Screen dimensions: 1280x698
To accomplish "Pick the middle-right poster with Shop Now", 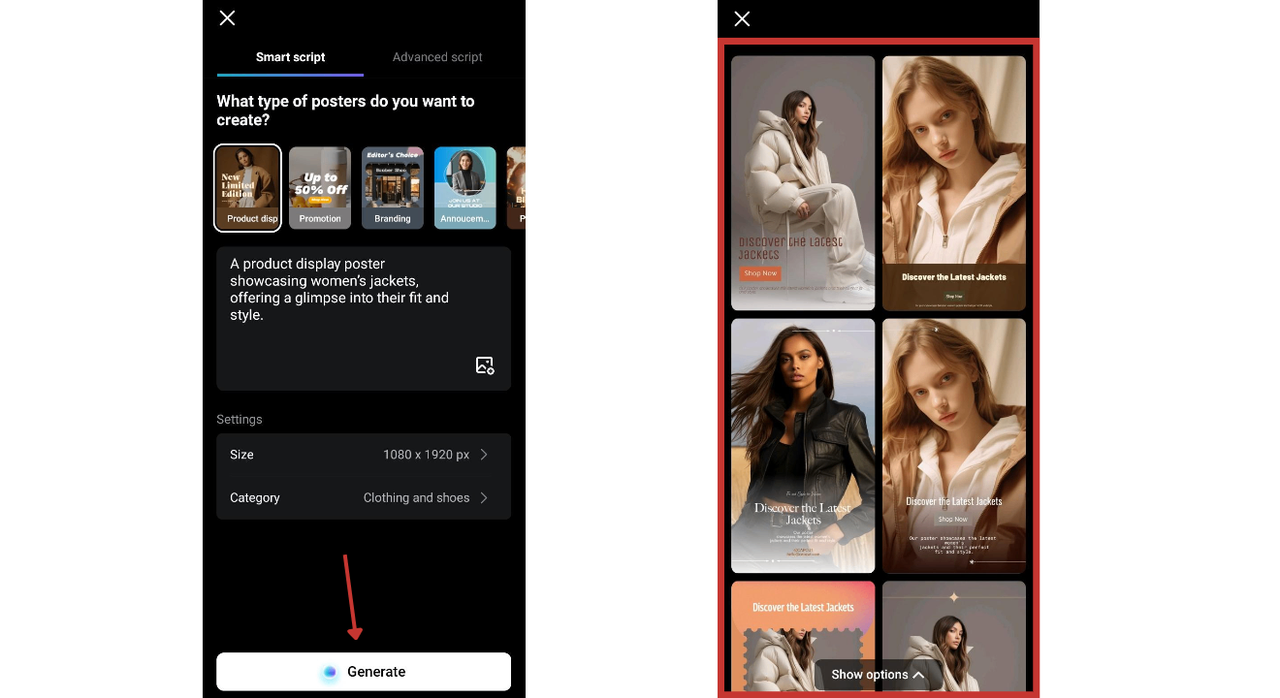I will 954,446.
